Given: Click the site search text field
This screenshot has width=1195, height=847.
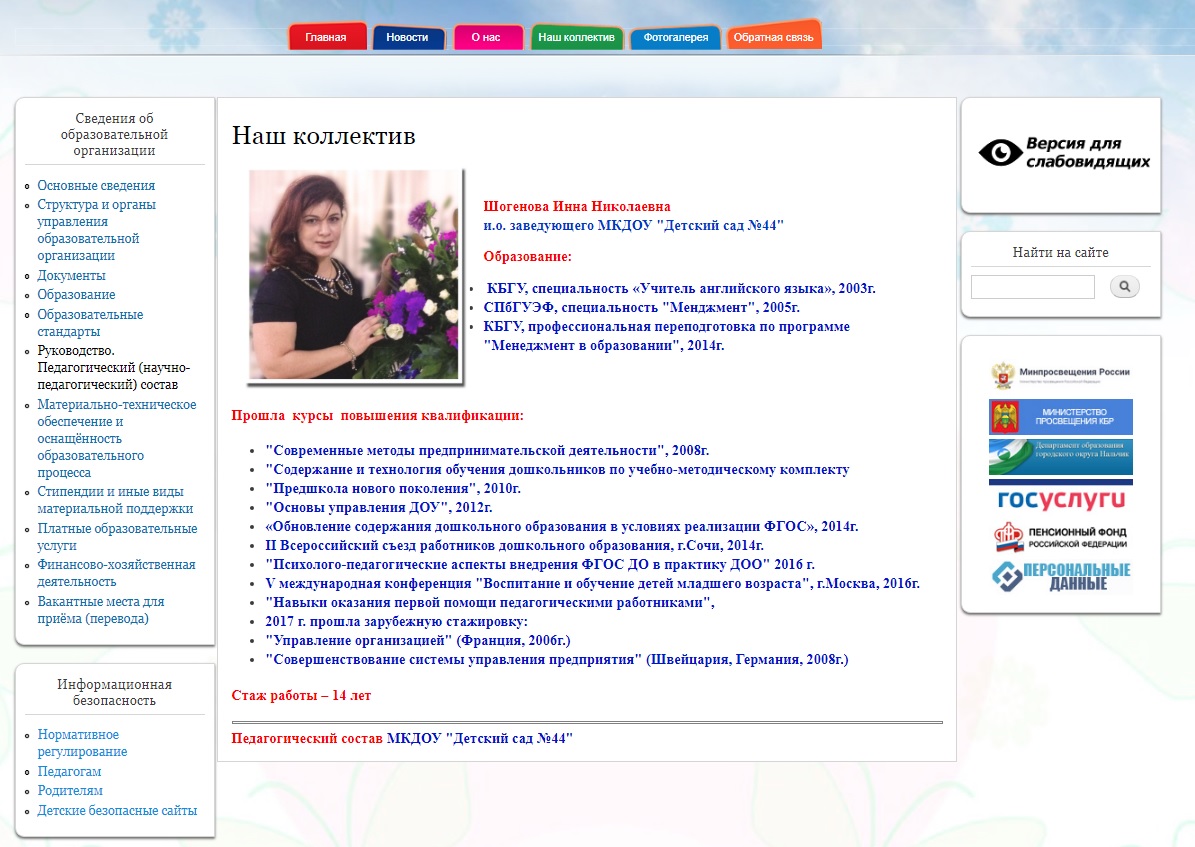Looking at the screenshot, I should (x=1032, y=288).
